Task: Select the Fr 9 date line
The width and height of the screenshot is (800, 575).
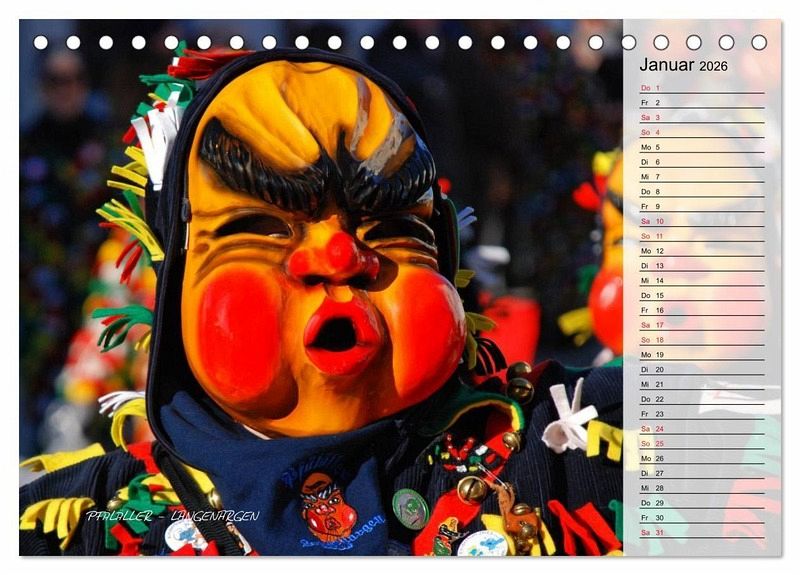Action: [x=701, y=206]
